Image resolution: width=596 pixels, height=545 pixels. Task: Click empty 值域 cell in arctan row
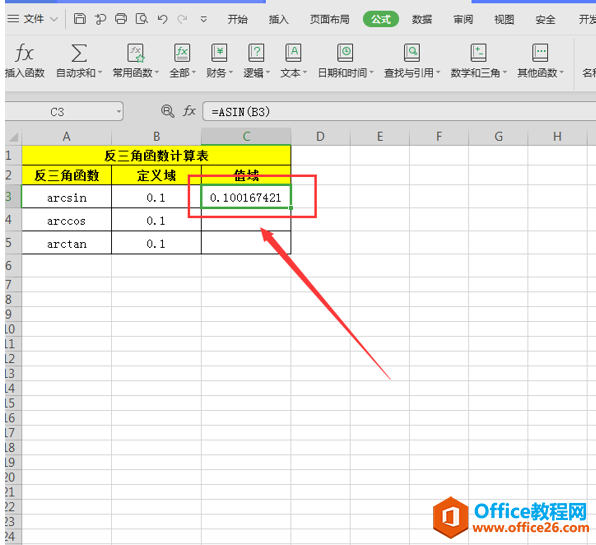(246, 242)
